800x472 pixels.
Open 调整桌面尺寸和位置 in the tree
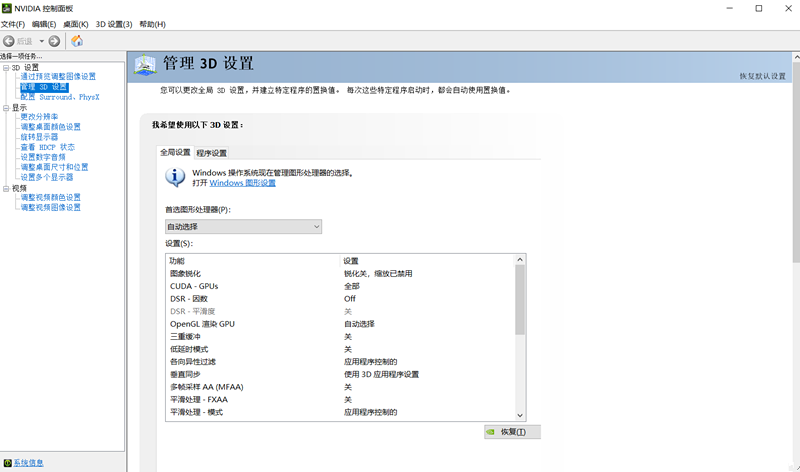54,167
